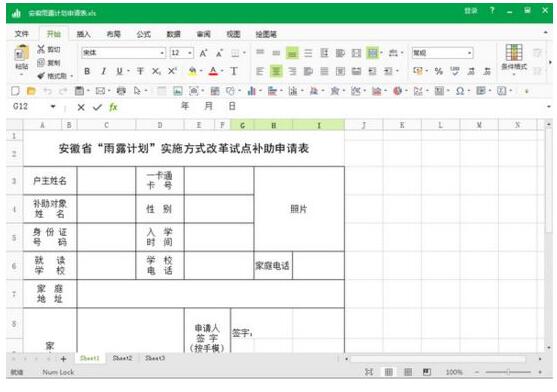557x392 pixels.
Task: Open the 插入 ribbon tab
Action: click(x=83, y=34)
